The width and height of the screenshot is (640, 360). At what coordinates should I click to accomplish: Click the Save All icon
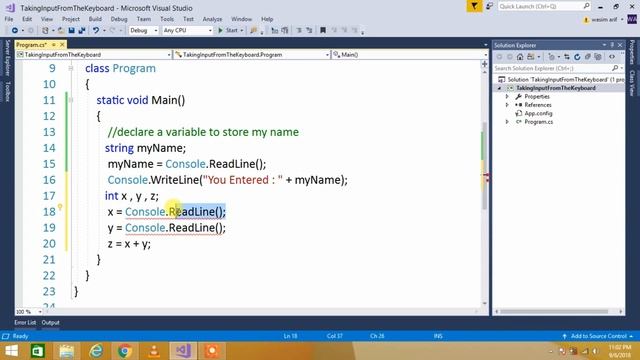click(x=82, y=31)
